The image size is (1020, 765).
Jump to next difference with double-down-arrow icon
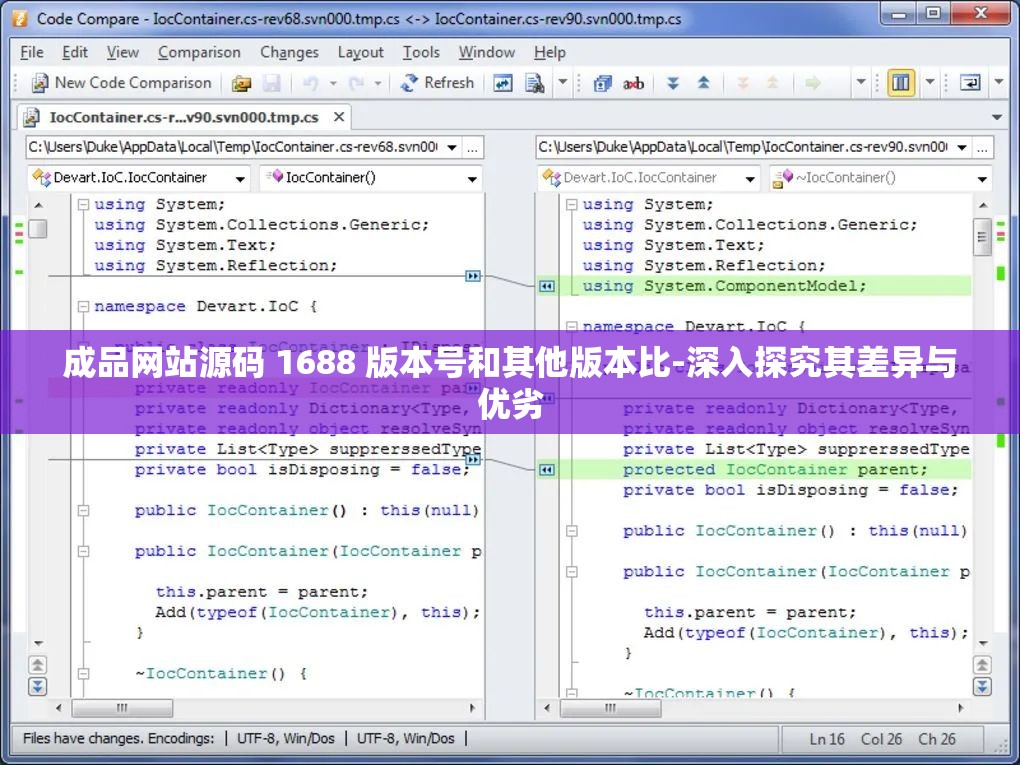pos(673,83)
